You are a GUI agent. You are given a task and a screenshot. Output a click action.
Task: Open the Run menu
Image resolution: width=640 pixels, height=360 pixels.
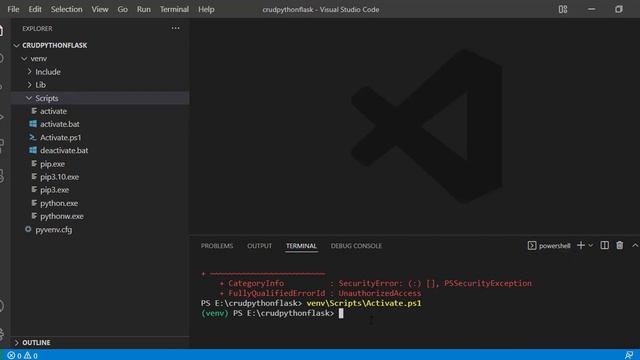click(x=144, y=9)
